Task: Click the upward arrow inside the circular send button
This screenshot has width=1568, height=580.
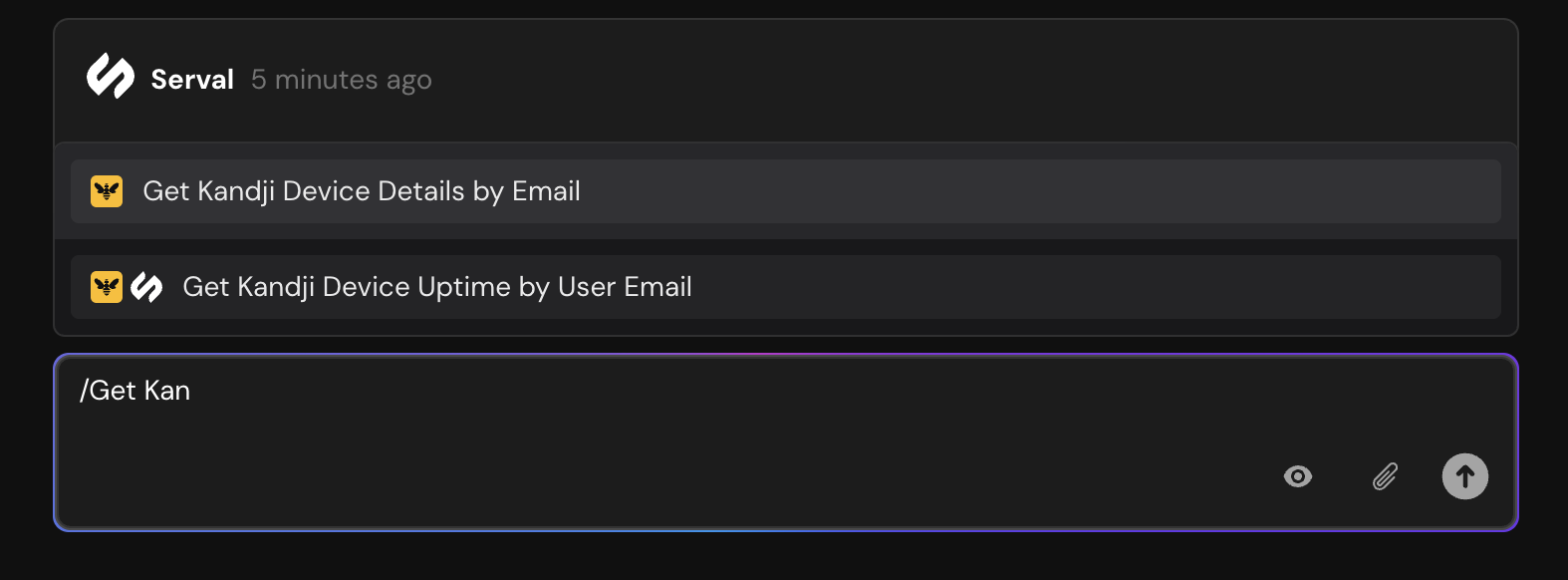Action: click(x=1464, y=476)
